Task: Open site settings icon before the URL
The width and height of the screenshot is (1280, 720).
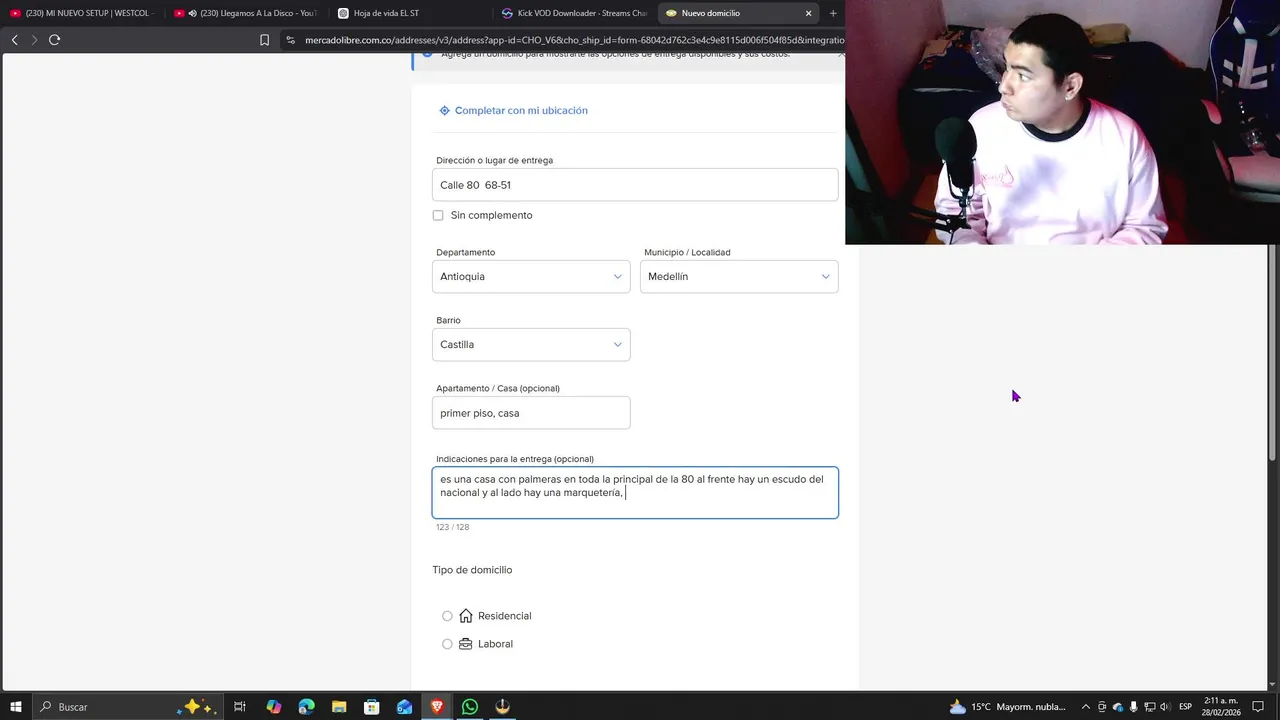Action: pos(290,40)
